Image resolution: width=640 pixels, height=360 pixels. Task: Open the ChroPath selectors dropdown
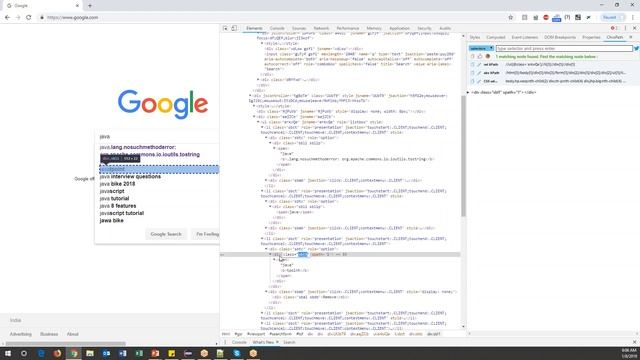481,48
